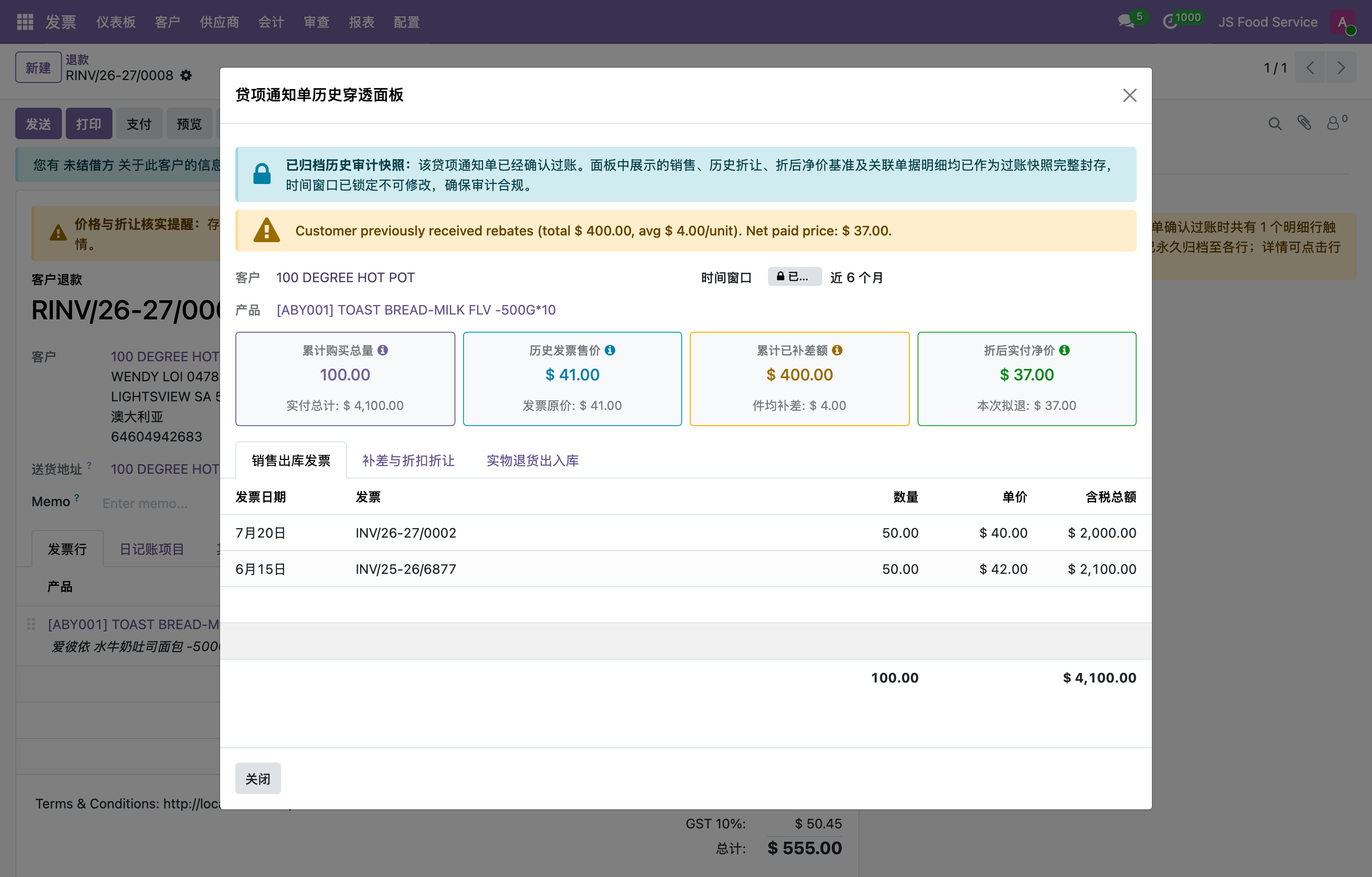Click info icon next to 累计购买总量

click(383, 350)
